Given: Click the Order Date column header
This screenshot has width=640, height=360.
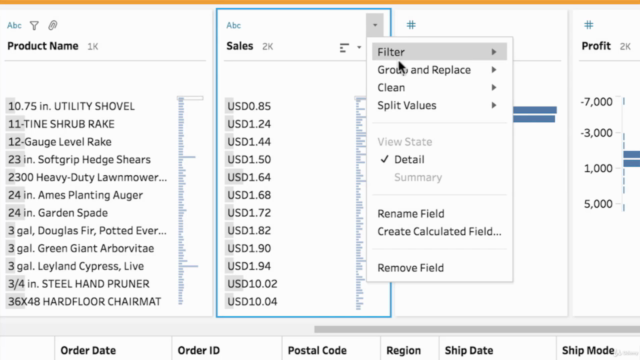Looking at the screenshot, I should 88,351.
